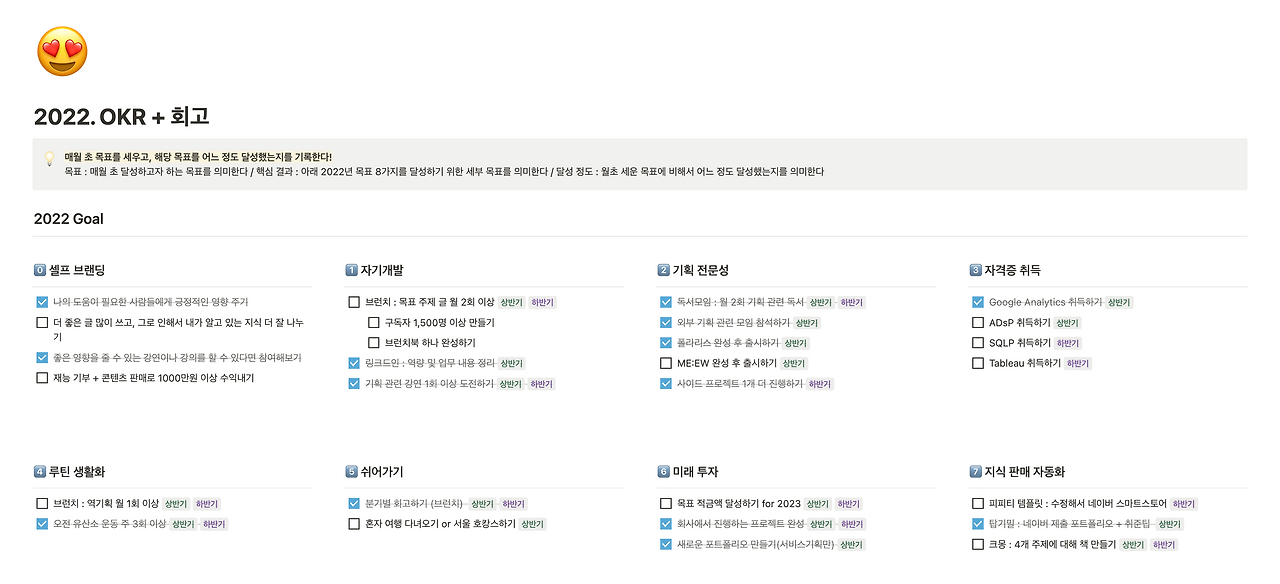Click the callout text about 매월 초 목표

[200, 157]
